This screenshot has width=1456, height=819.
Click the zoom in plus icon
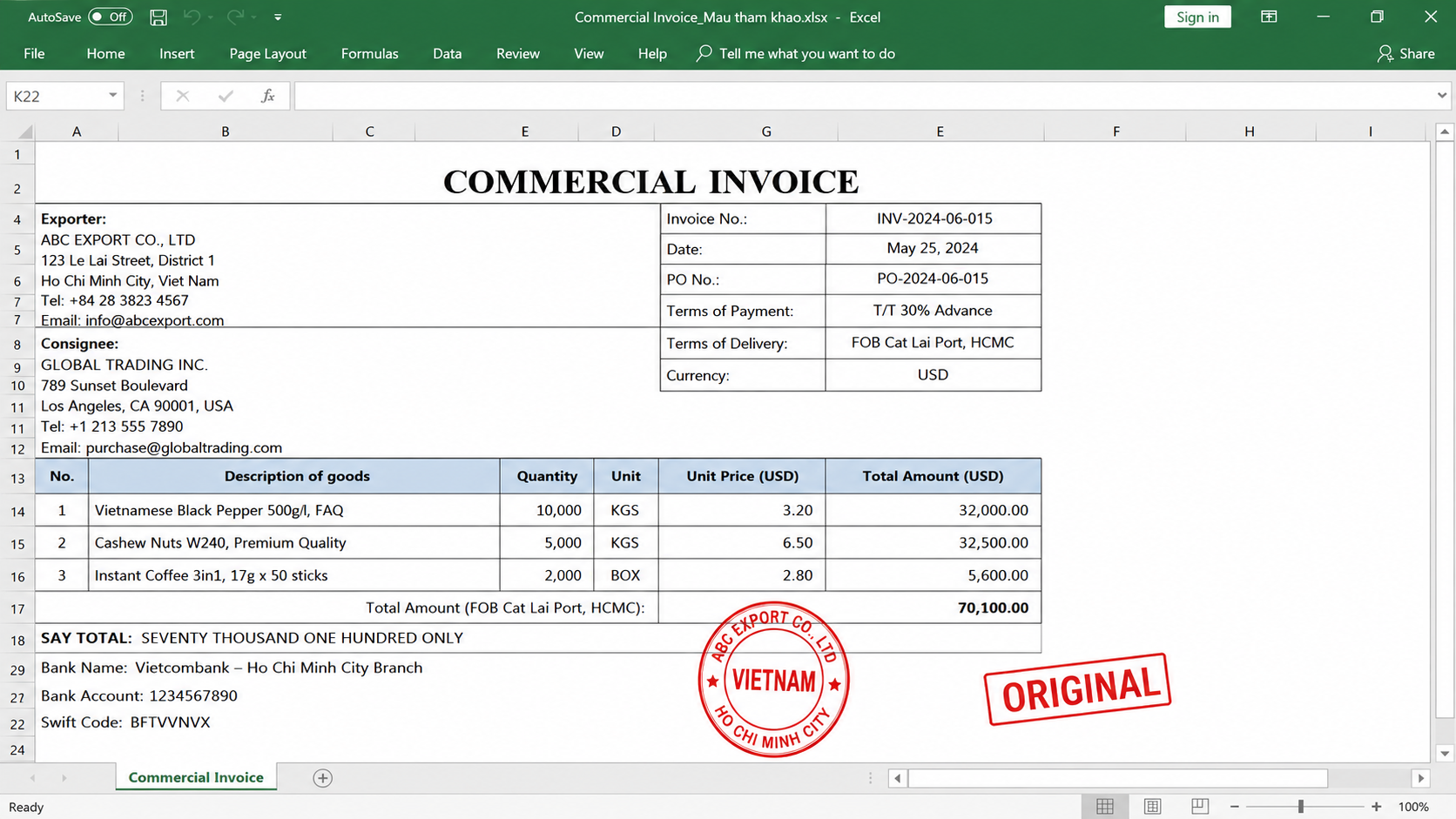[1377, 807]
